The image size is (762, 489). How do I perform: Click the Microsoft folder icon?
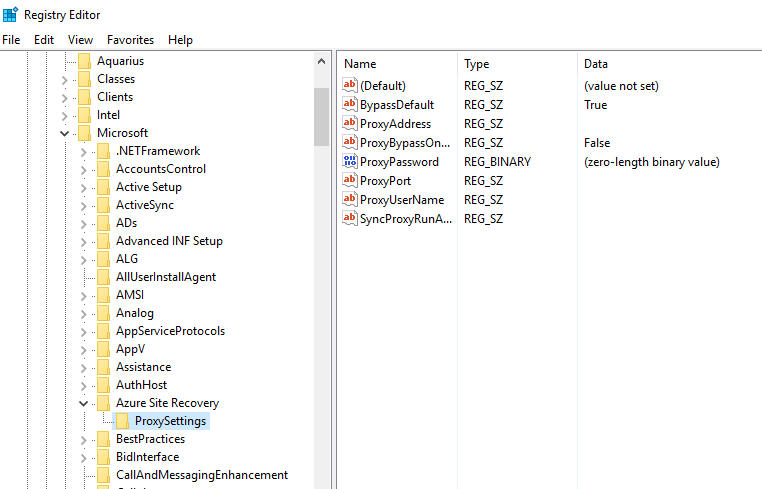pos(85,133)
